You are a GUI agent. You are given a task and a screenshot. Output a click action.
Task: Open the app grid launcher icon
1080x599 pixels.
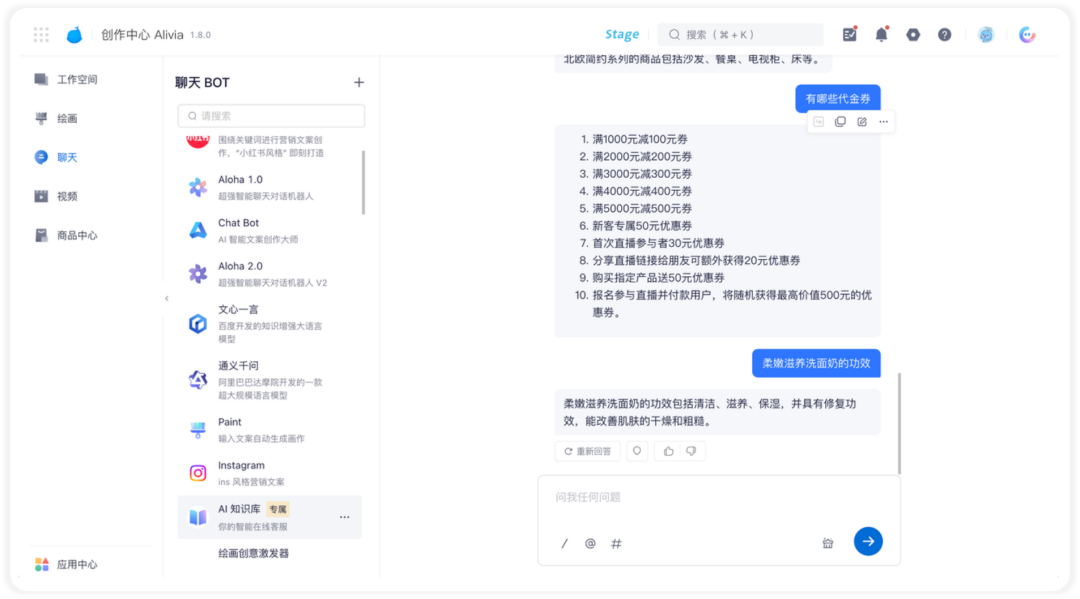pyautogui.click(x=41, y=34)
